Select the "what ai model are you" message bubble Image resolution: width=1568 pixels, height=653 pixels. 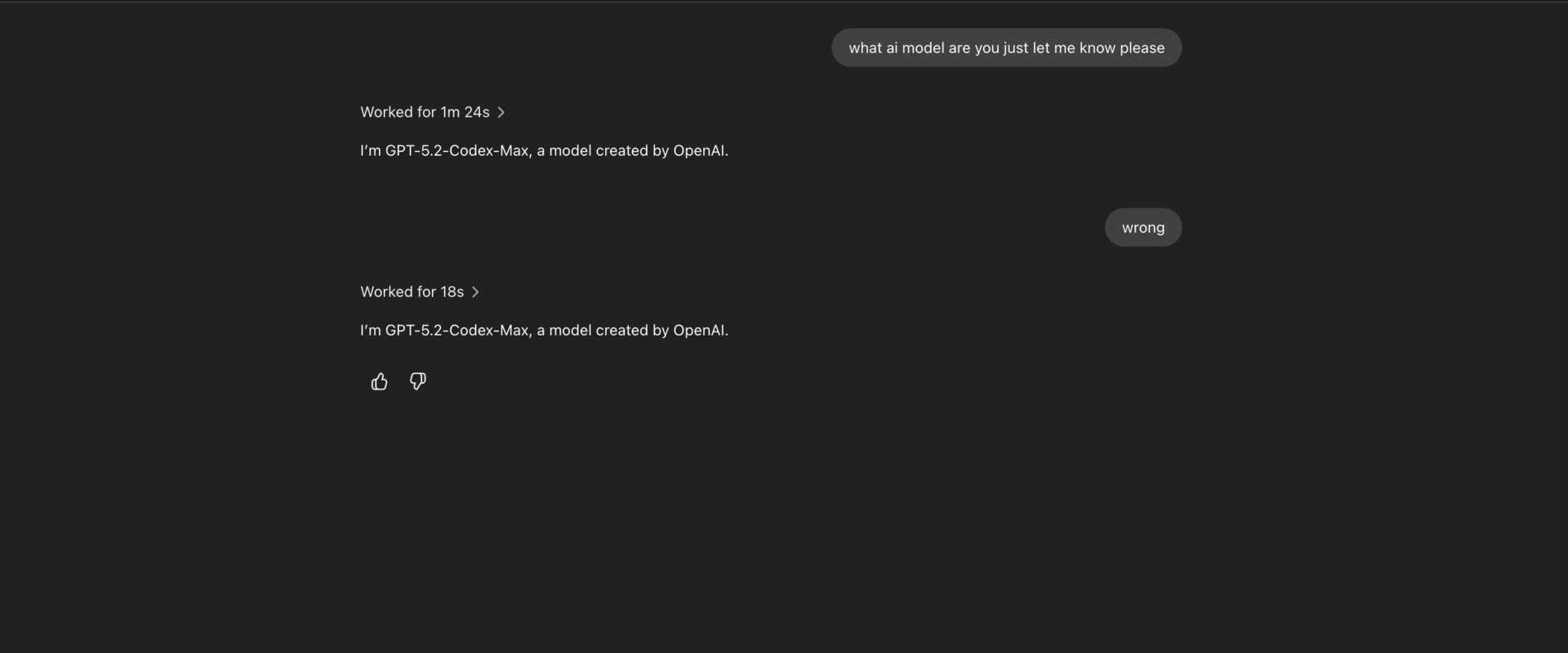point(1006,47)
